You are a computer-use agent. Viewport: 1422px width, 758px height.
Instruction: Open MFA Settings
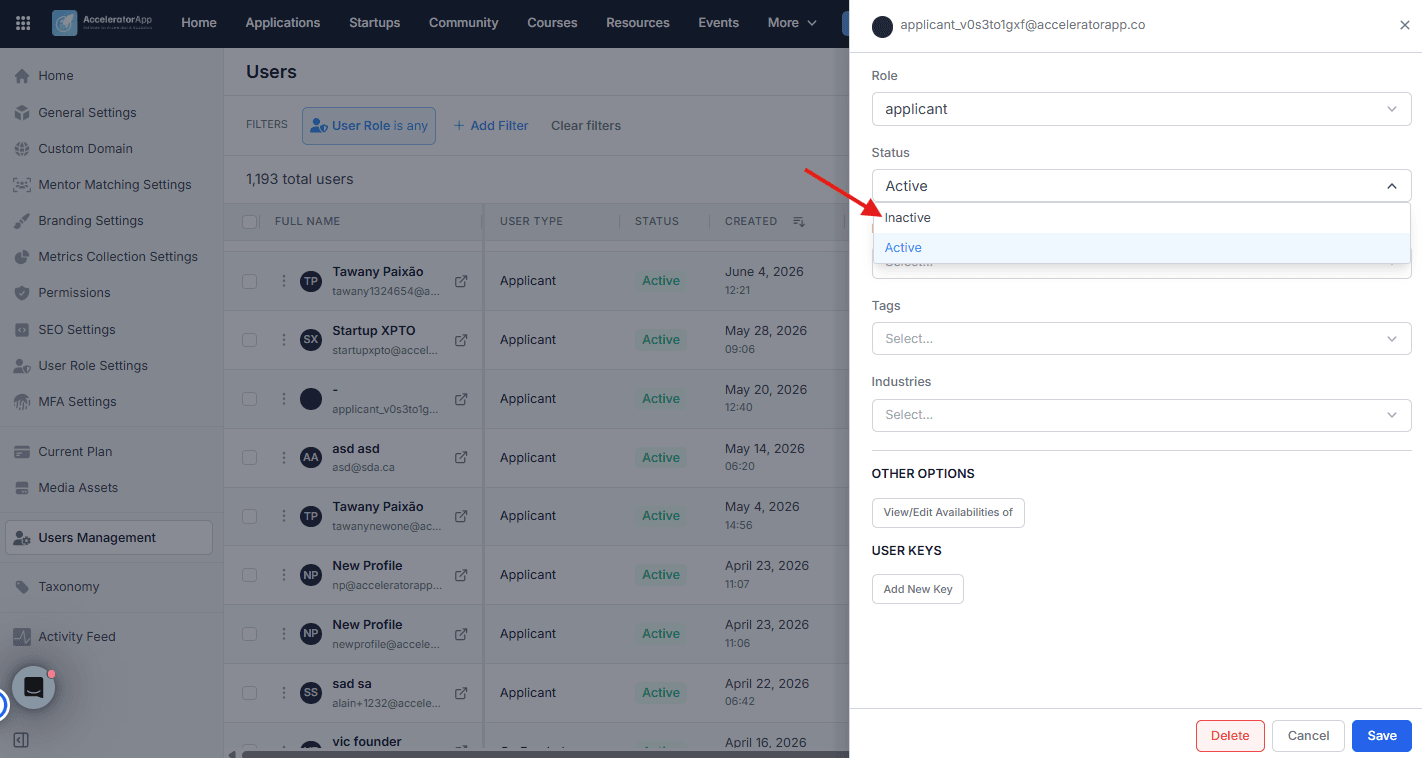click(77, 402)
